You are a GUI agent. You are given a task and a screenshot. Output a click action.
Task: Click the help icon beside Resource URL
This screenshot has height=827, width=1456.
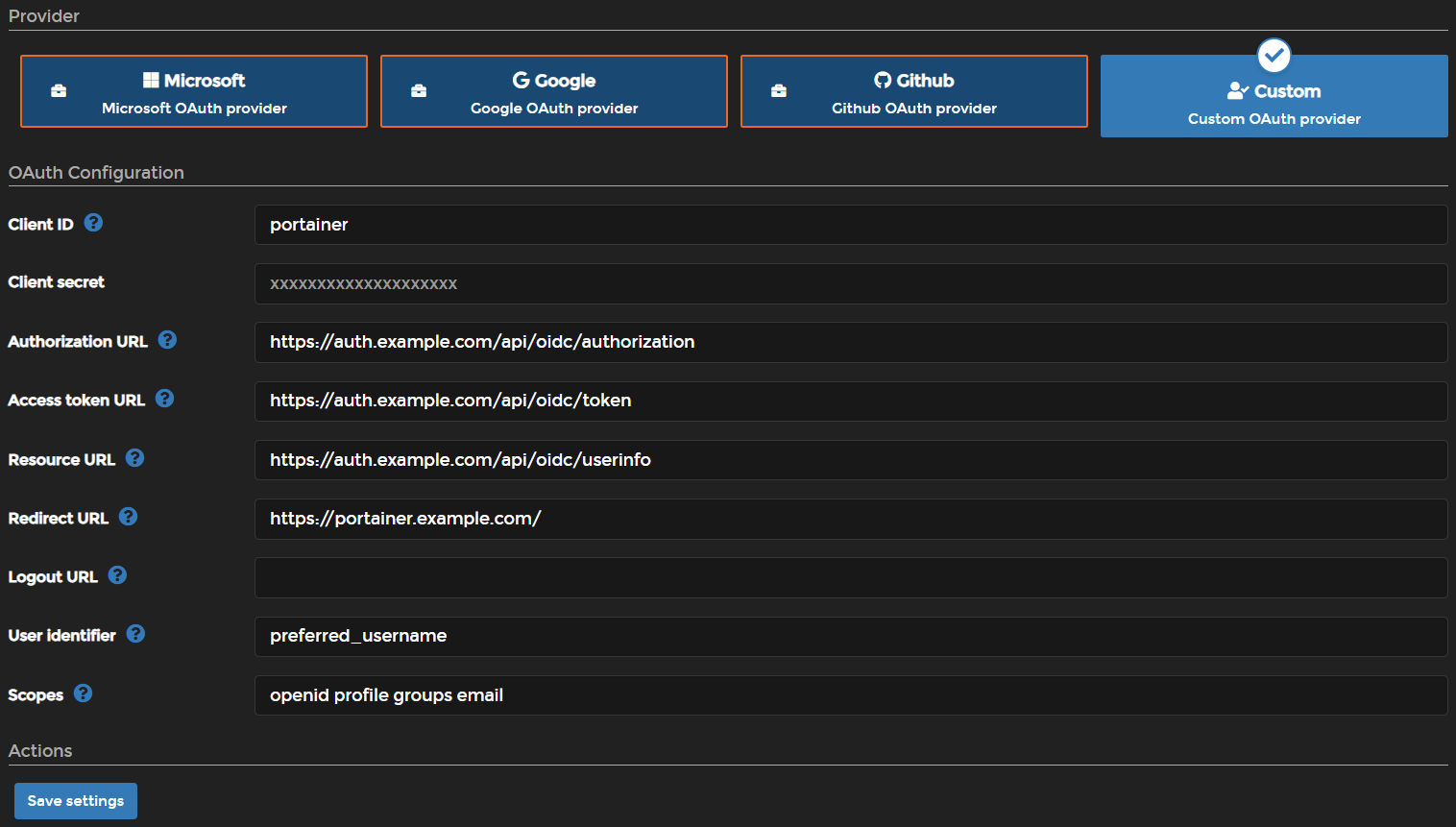[x=134, y=458]
